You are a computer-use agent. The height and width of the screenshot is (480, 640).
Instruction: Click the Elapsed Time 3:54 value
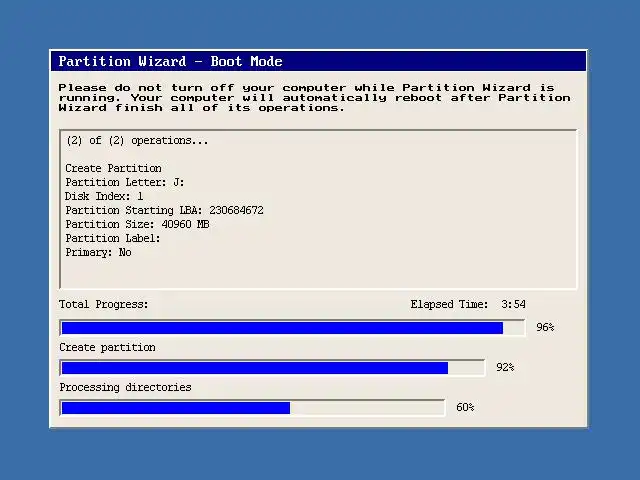tap(513, 304)
